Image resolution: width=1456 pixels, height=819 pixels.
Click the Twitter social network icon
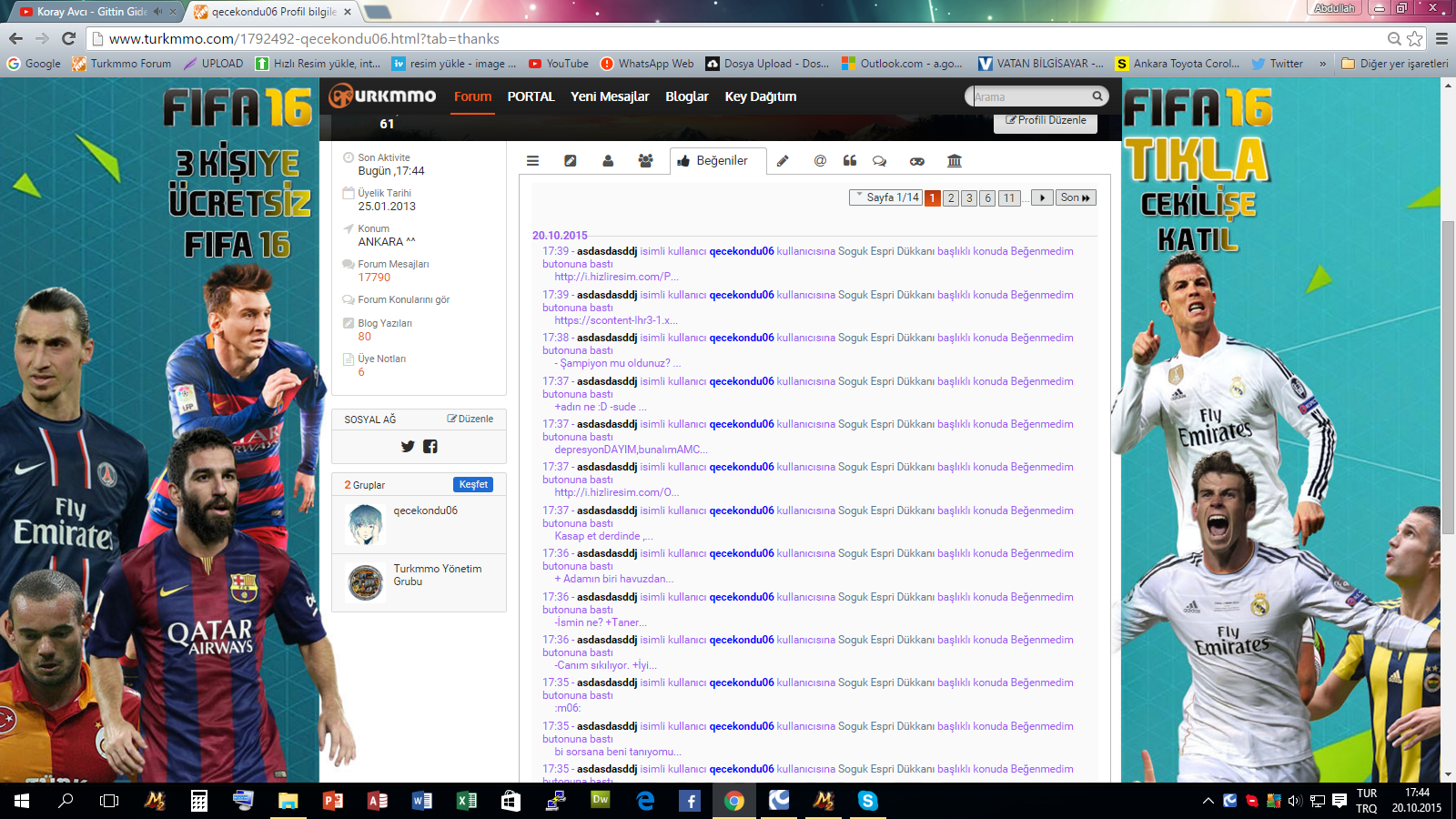click(x=408, y=447)
